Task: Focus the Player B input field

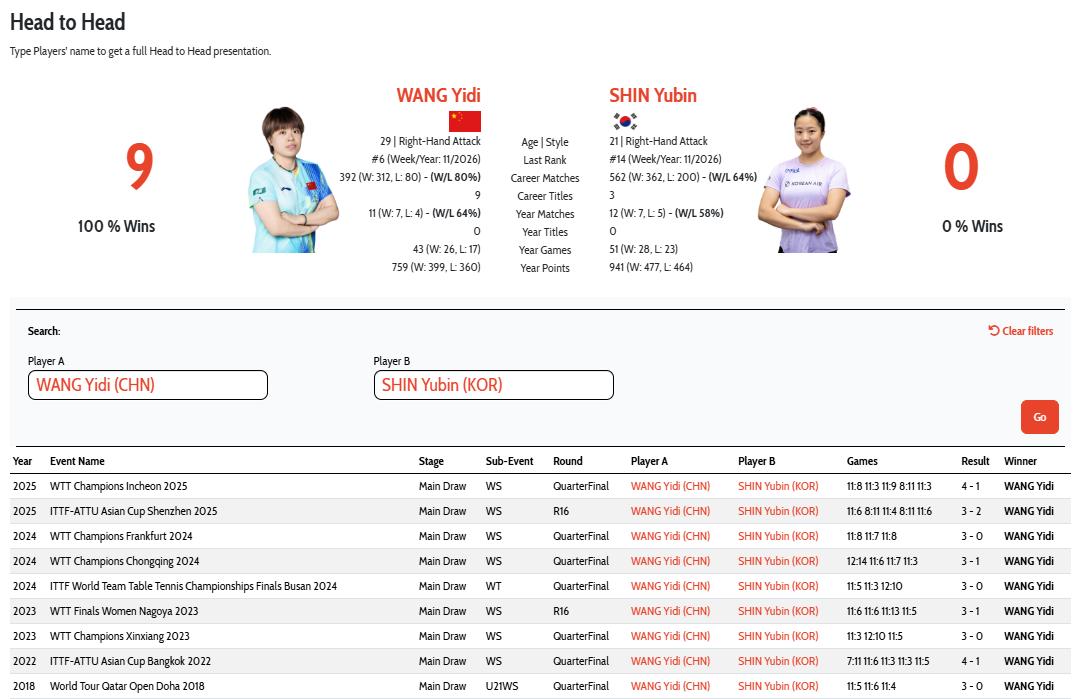Action: 493,385
